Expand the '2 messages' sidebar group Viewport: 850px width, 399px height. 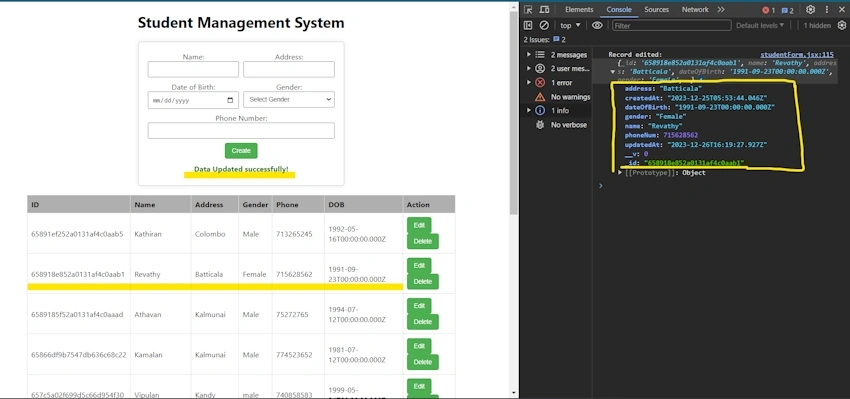(529, 55)
